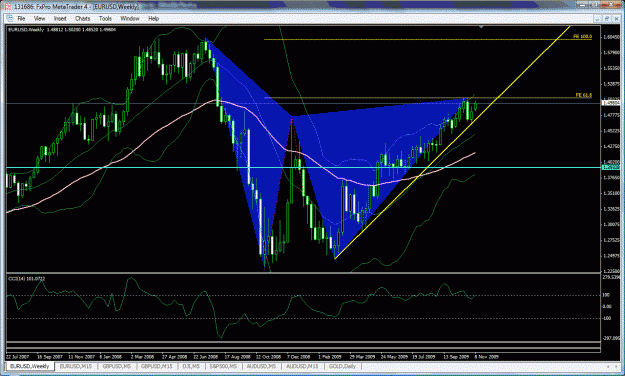Switch to the AUDUSD,M5 tab
The height and width of the screenshot is (376, 625).
tap(261, 366)
